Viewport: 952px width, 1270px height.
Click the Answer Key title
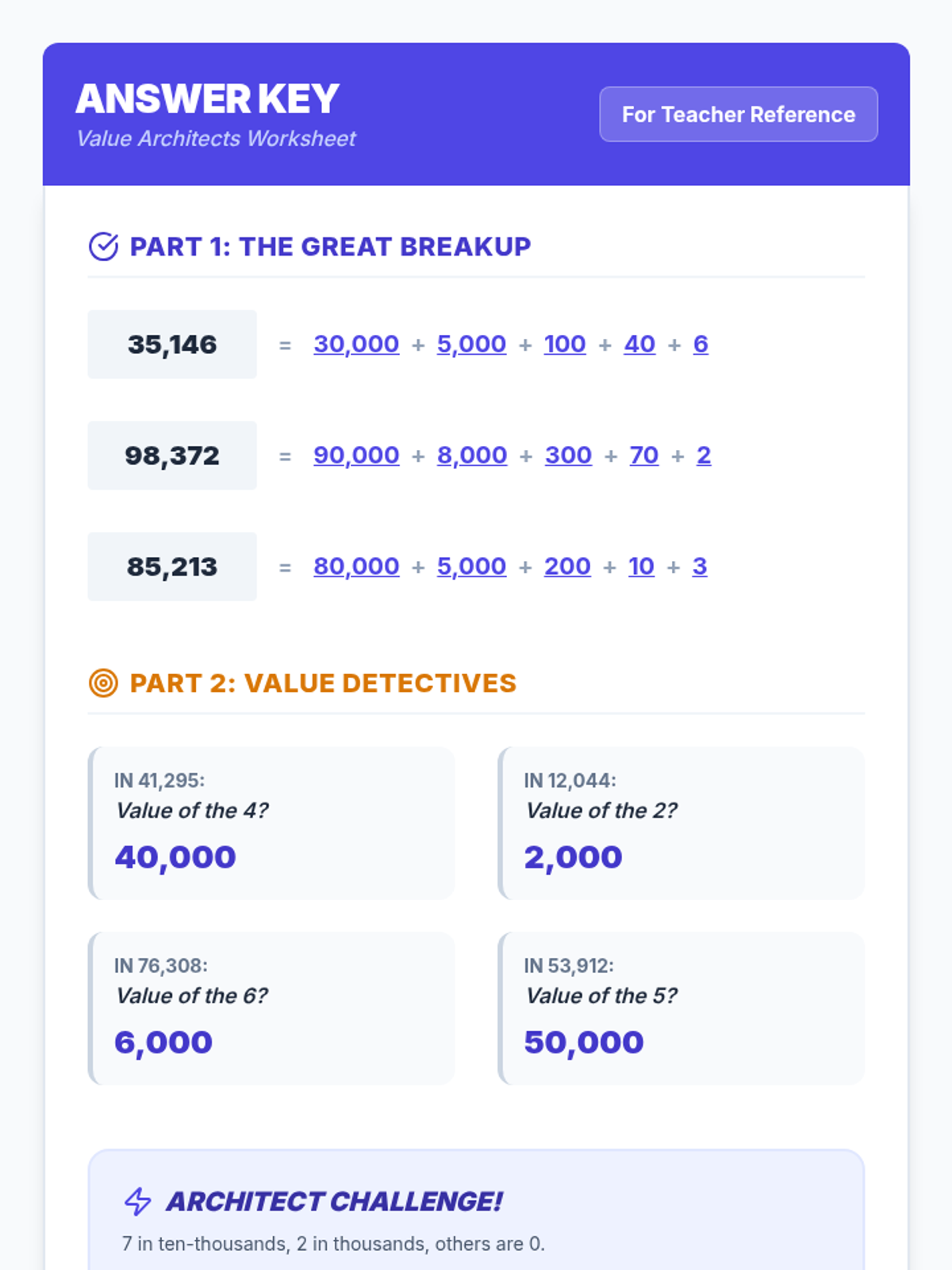tap(207, 99)
